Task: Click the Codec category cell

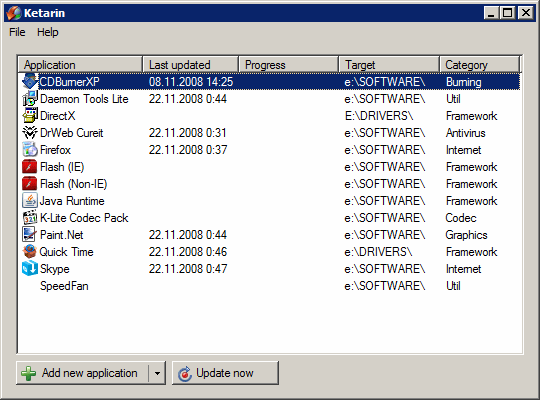Action: (461, 218)
